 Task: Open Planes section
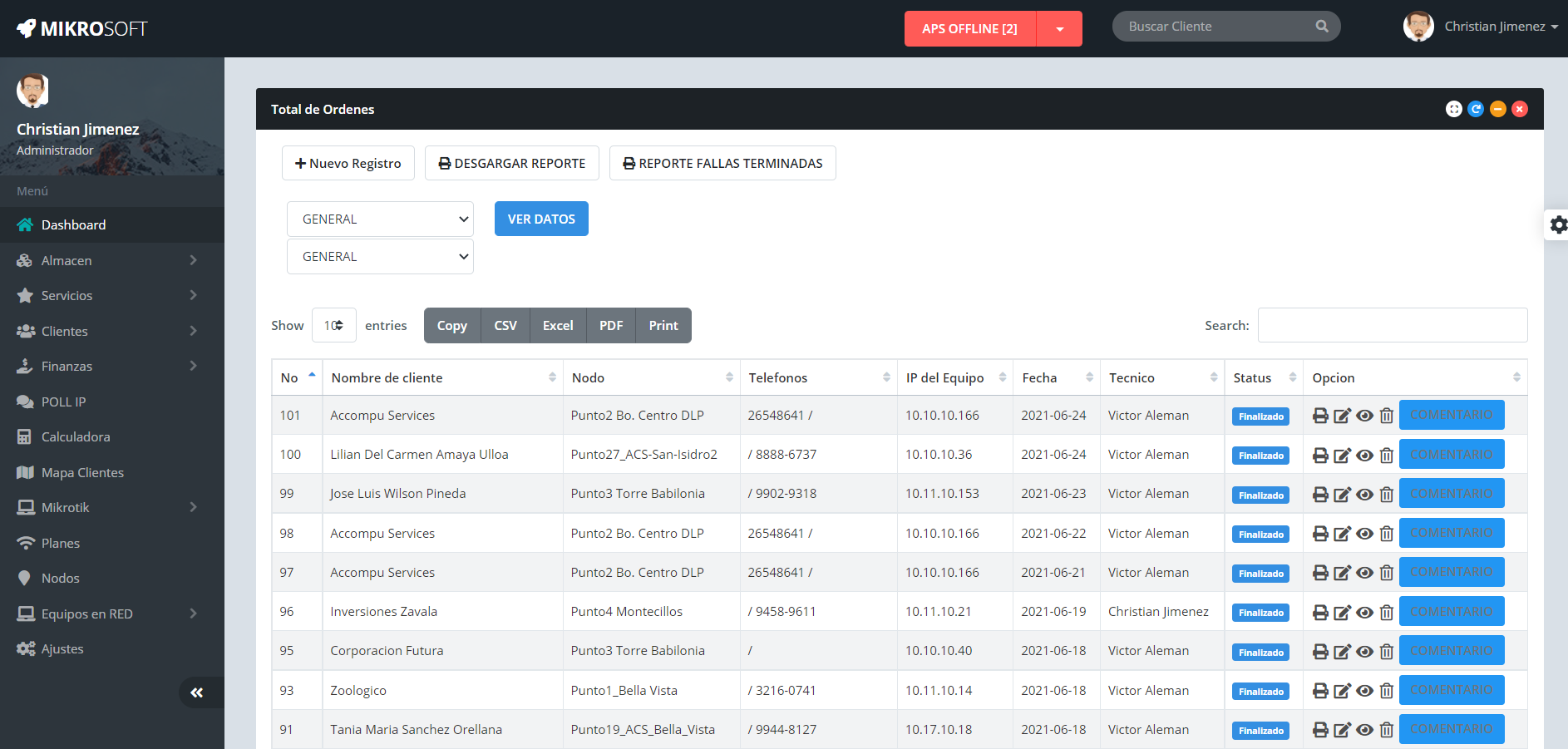[111, 543]
